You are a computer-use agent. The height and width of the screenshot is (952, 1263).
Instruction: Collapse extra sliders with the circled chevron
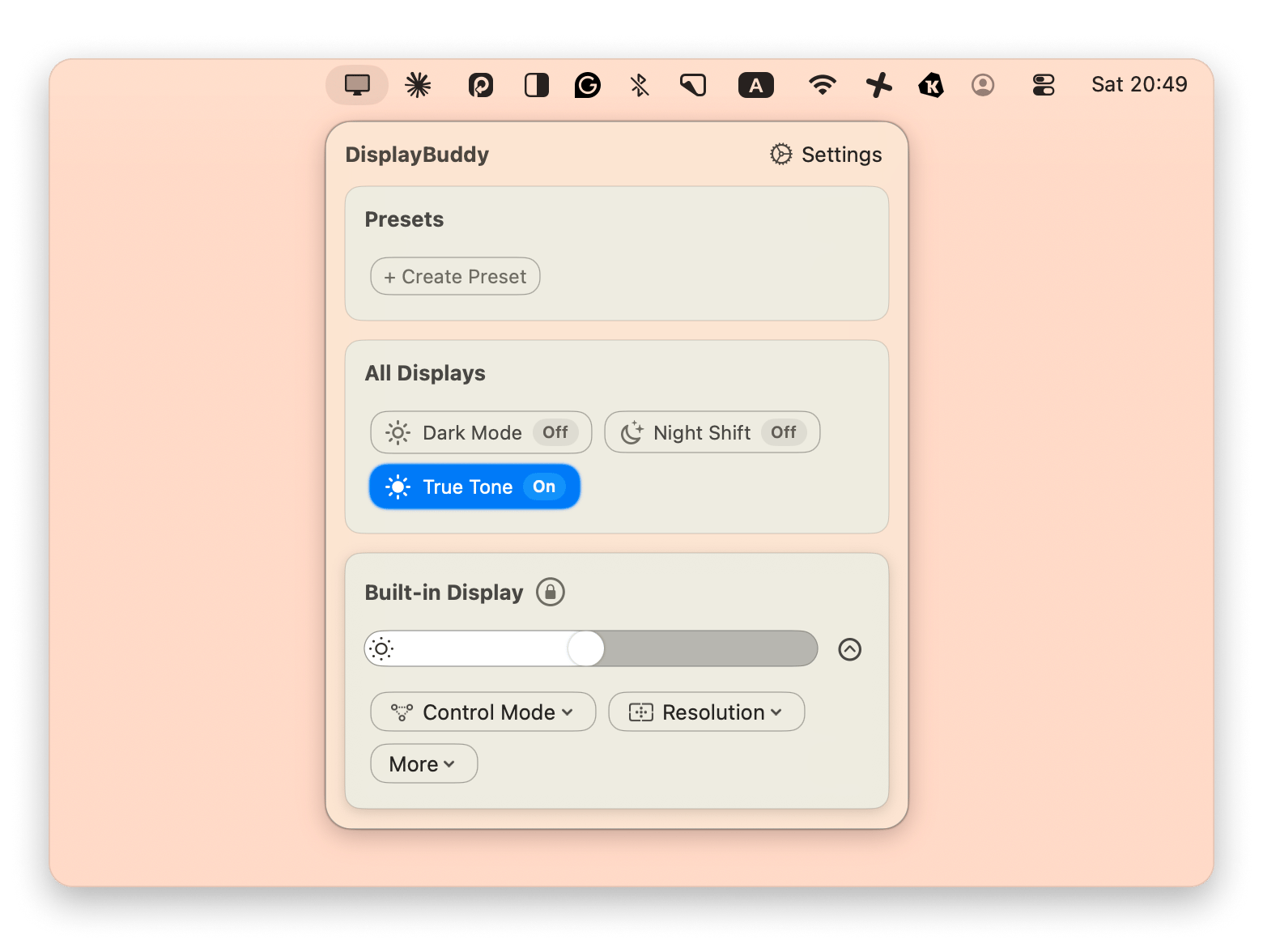tap(850, 649)
